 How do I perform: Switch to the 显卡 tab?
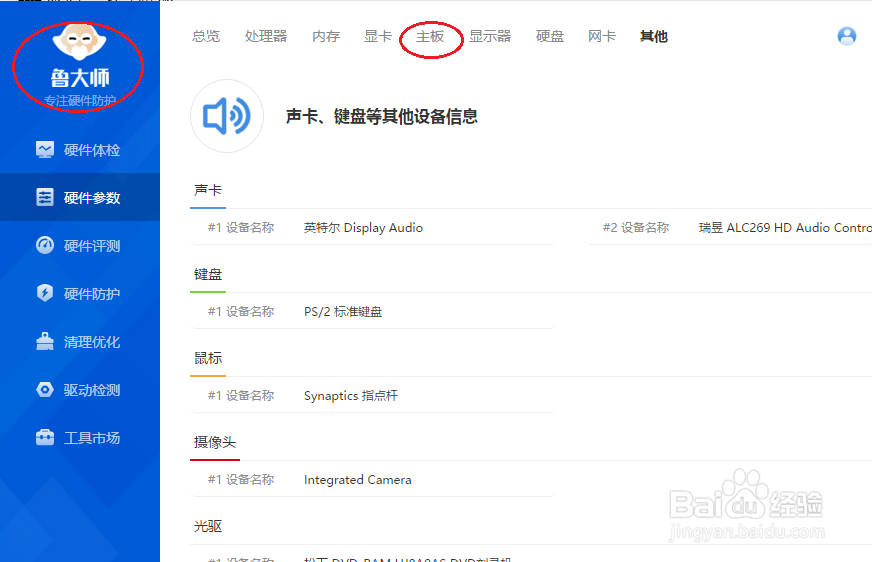(x=378, y=37)
